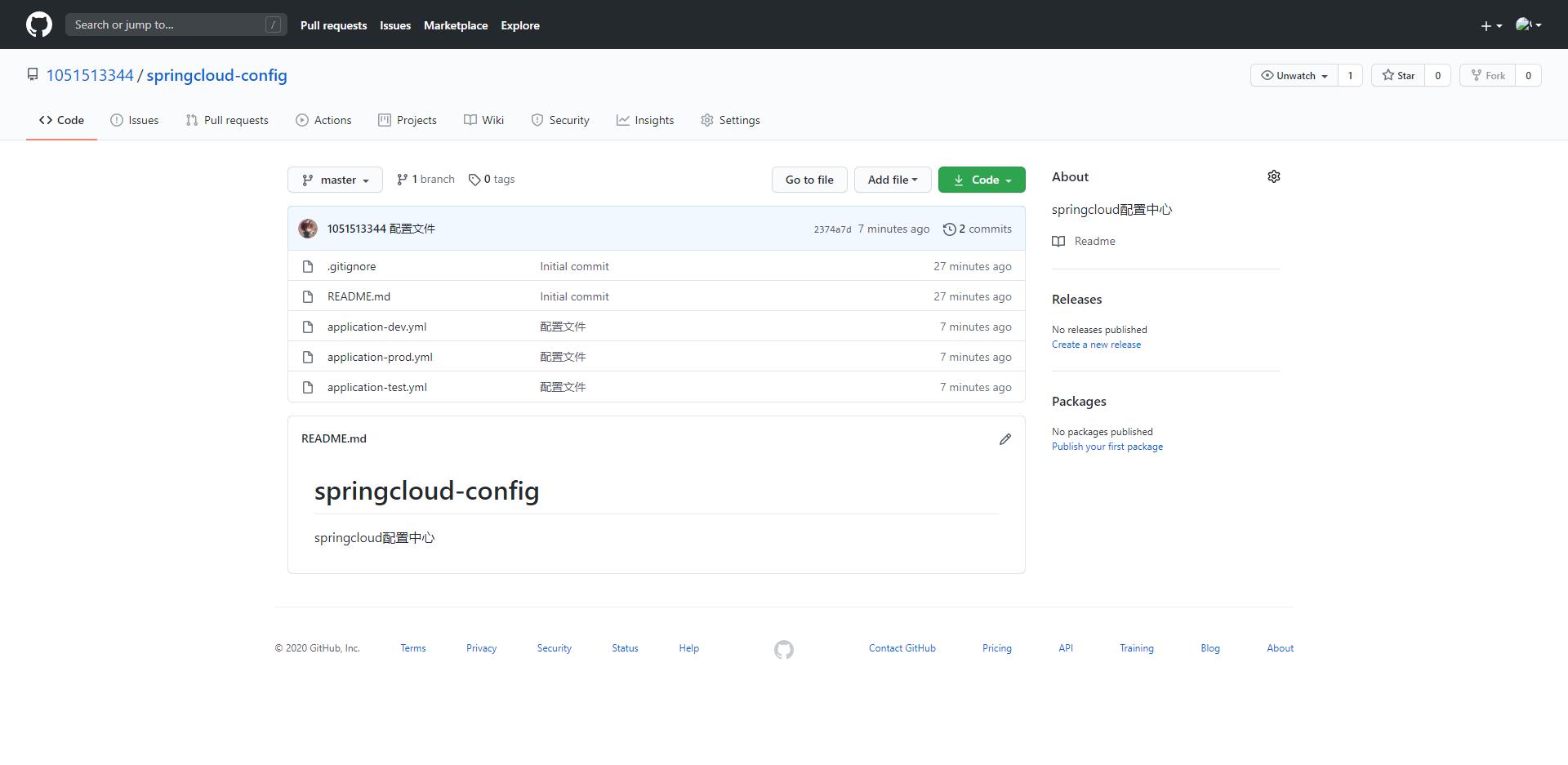Click Publish your first package link

coord(1107,447)
